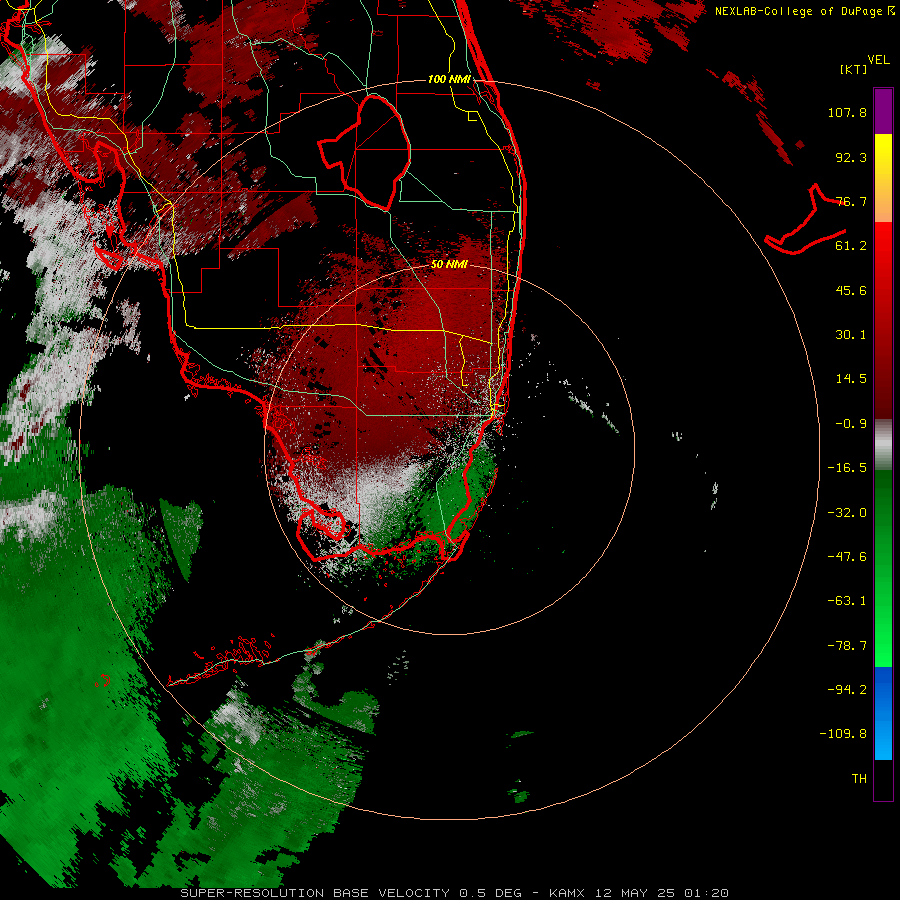Pick the black TH segment of color bar

(x=883, y=779)
